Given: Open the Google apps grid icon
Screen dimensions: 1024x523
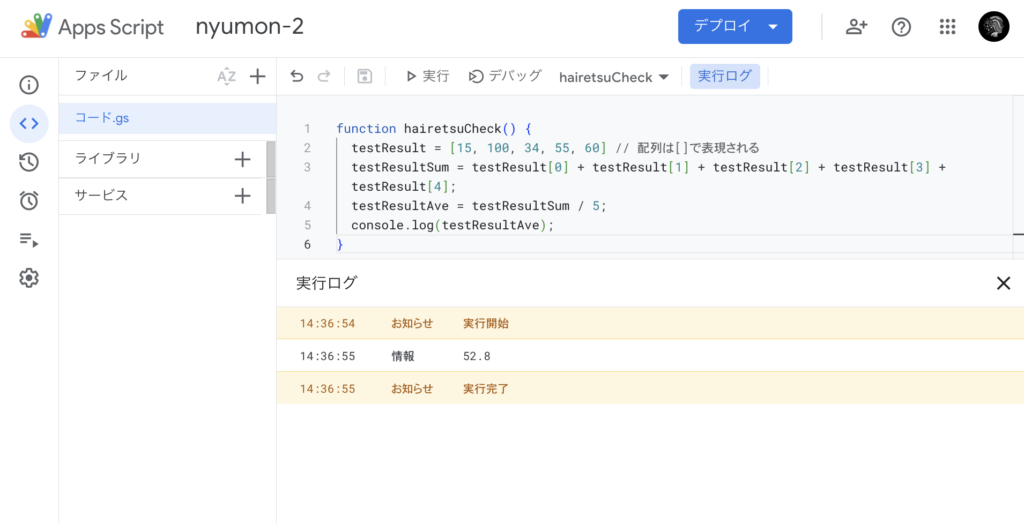Looking at the screenshot, I should point(947,27).
